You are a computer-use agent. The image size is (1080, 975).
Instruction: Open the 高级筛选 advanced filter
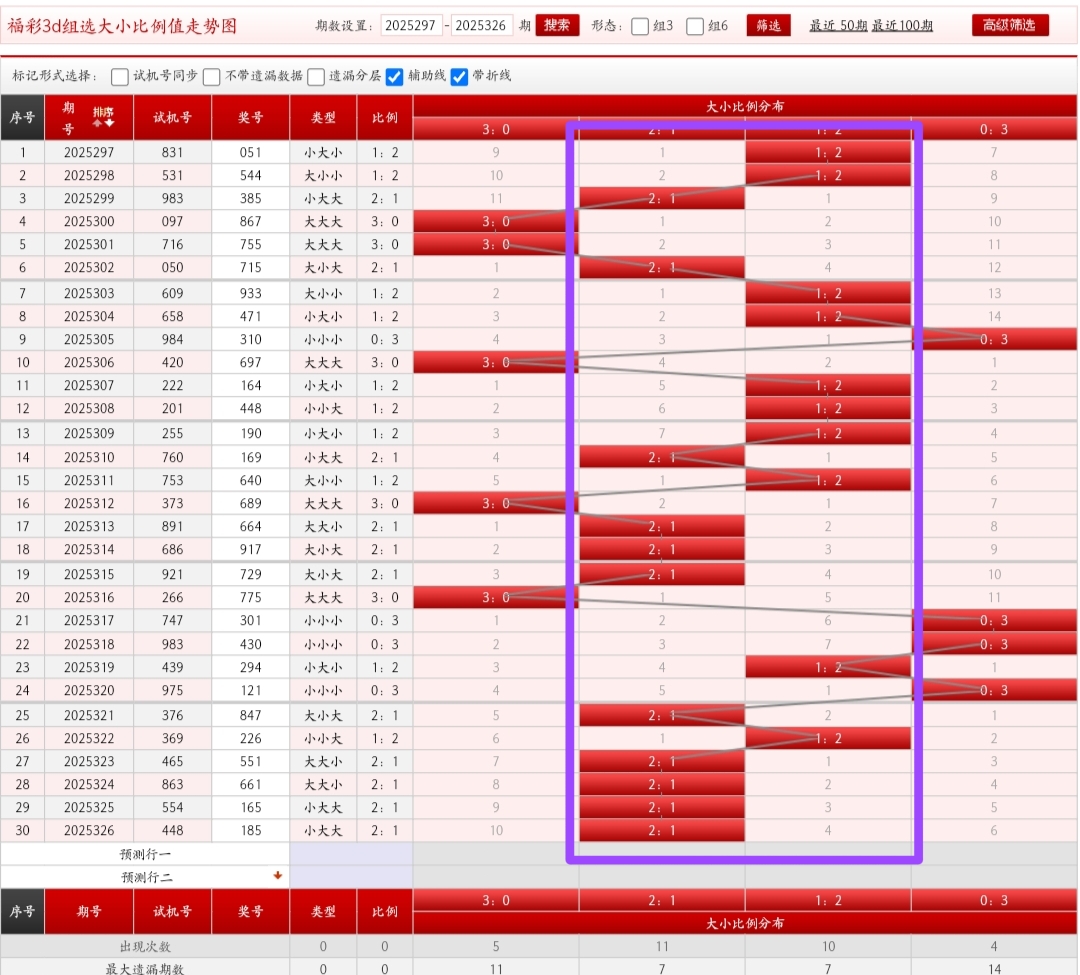click(1010, 25)
